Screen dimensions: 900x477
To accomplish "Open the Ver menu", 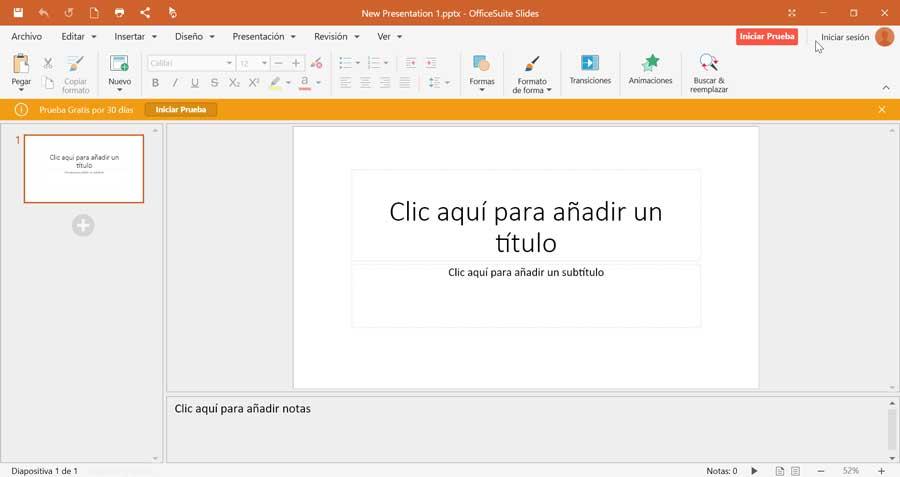I will coord(390,36).
